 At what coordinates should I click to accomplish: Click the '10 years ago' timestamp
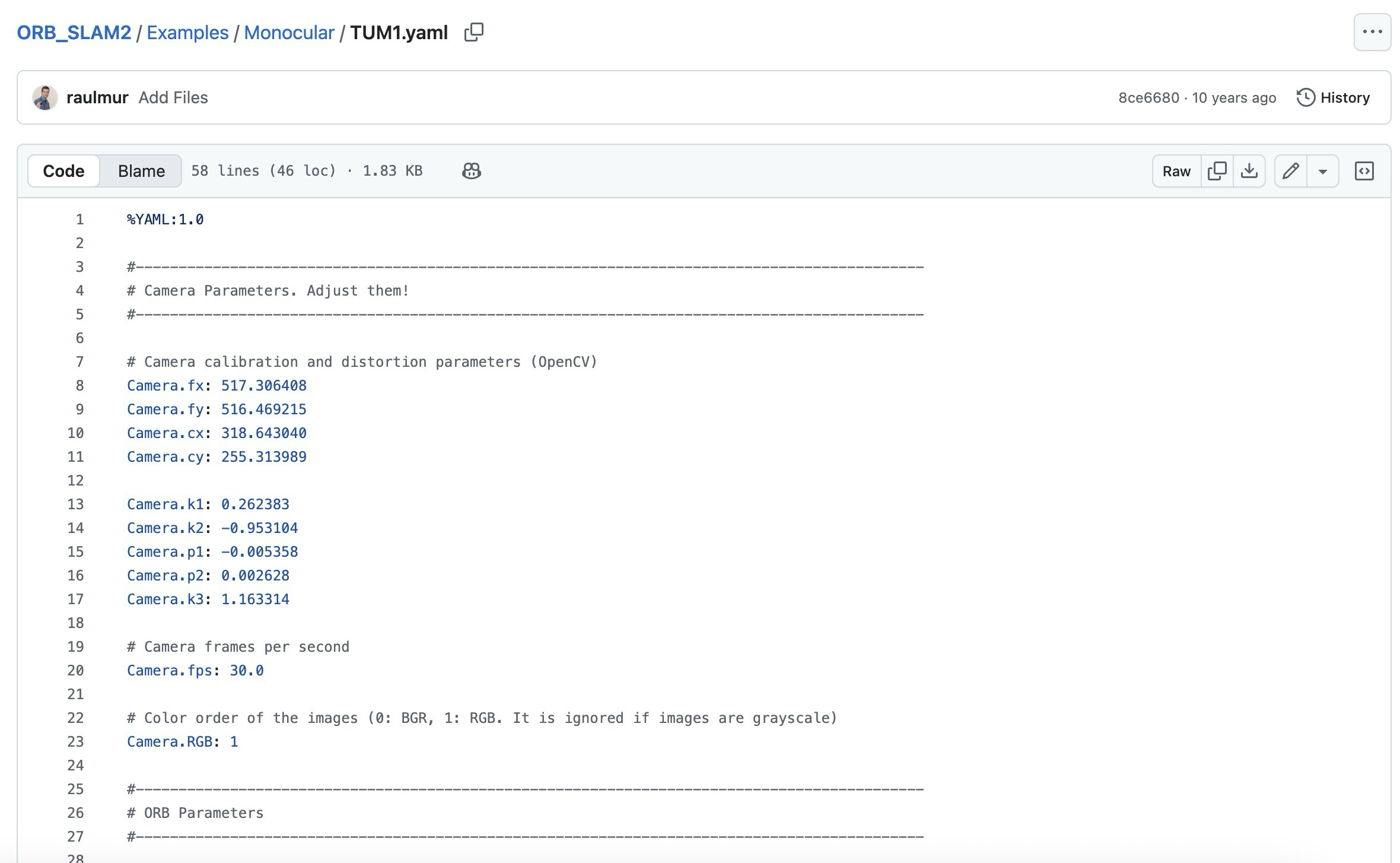(1234, 97)
